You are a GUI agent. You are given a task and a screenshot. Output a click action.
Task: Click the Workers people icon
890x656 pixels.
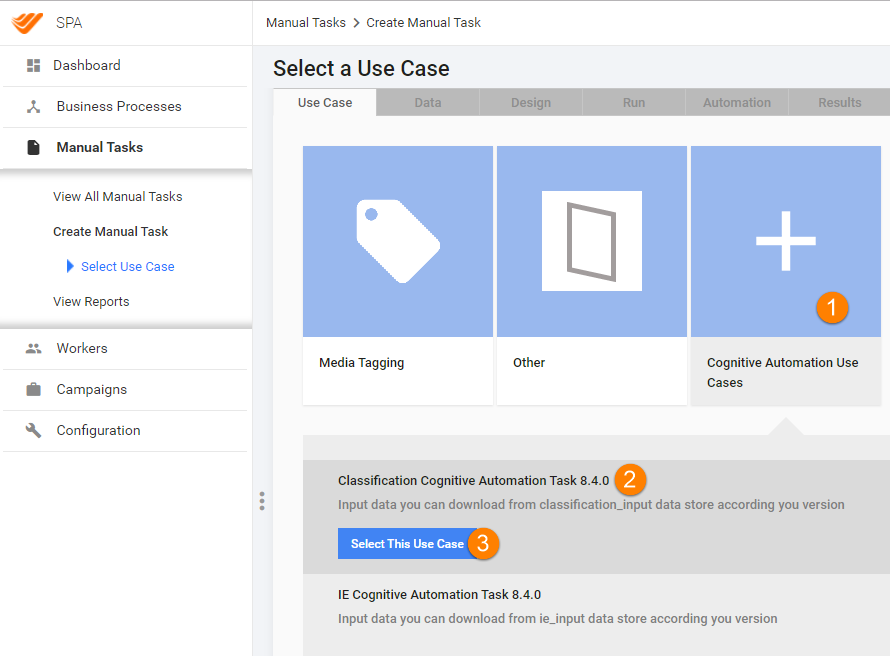point(33,348)
